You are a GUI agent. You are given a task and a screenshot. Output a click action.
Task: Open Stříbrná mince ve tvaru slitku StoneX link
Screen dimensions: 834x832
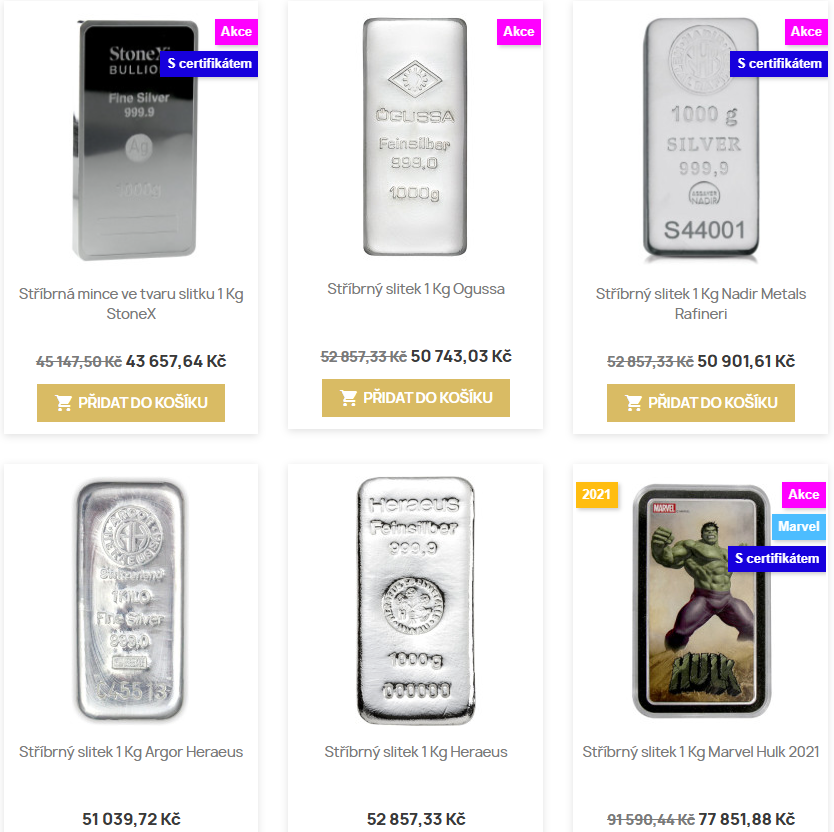(x=131, y=303)
